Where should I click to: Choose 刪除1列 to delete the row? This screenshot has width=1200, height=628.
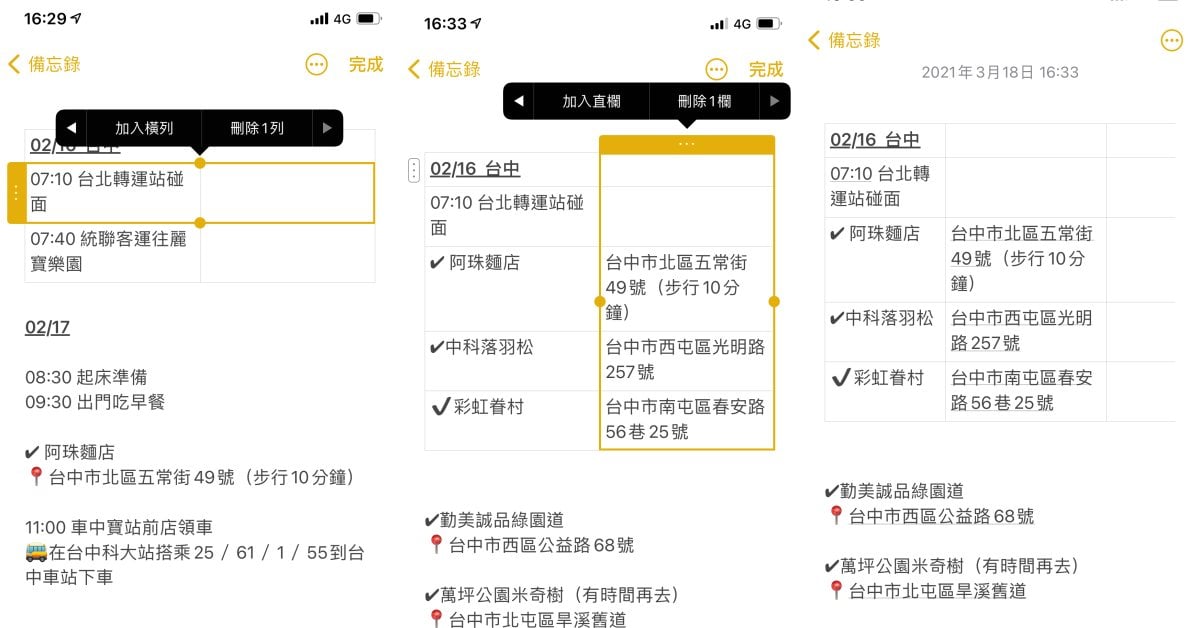point(257,128)
